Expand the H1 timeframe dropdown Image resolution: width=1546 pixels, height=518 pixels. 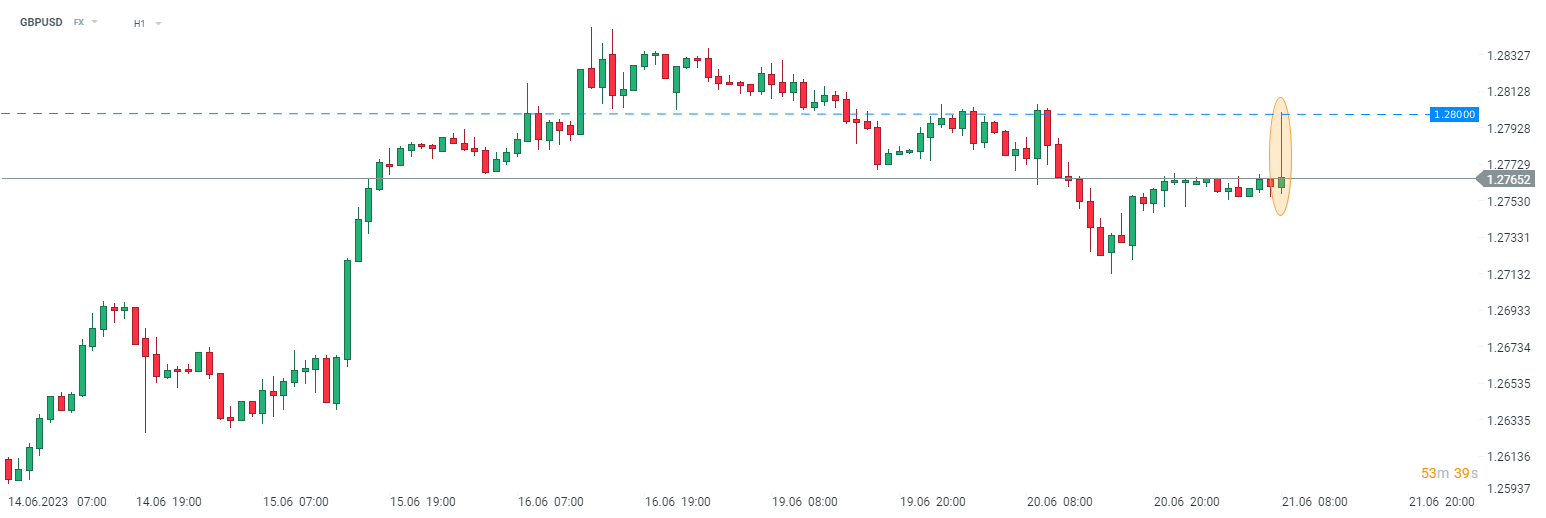coord(147,23)
